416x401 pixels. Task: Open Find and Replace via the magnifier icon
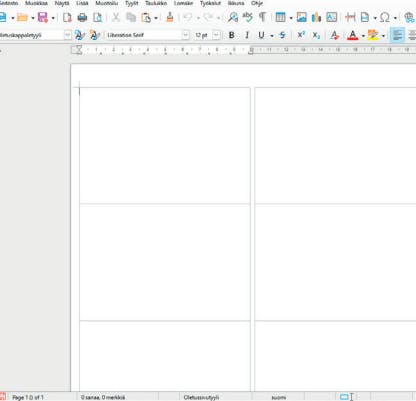(x=233, y=17)
